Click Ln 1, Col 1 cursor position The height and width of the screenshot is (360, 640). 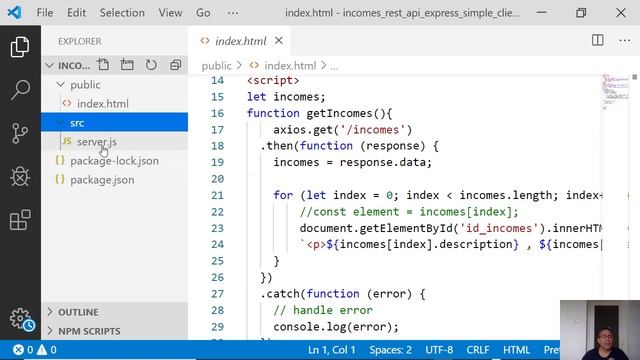pyautogui.click(x=331, y=350)
